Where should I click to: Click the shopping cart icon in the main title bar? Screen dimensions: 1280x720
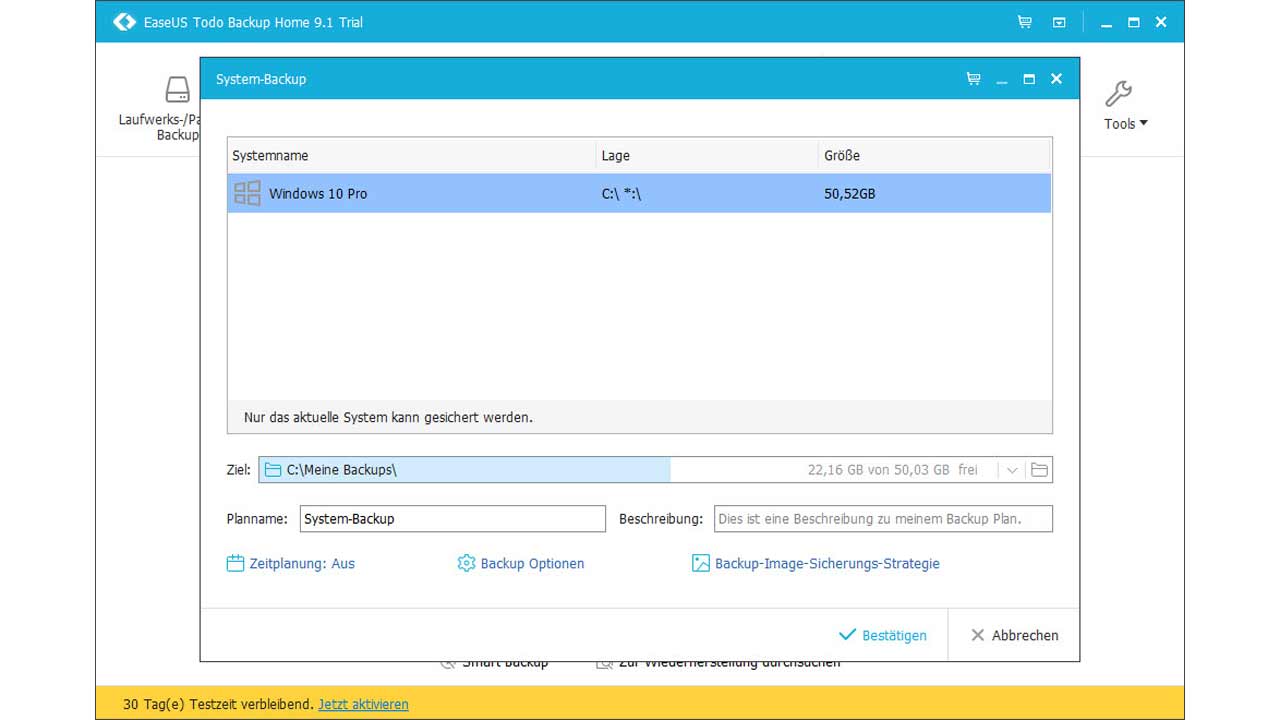click(1025, 22)
